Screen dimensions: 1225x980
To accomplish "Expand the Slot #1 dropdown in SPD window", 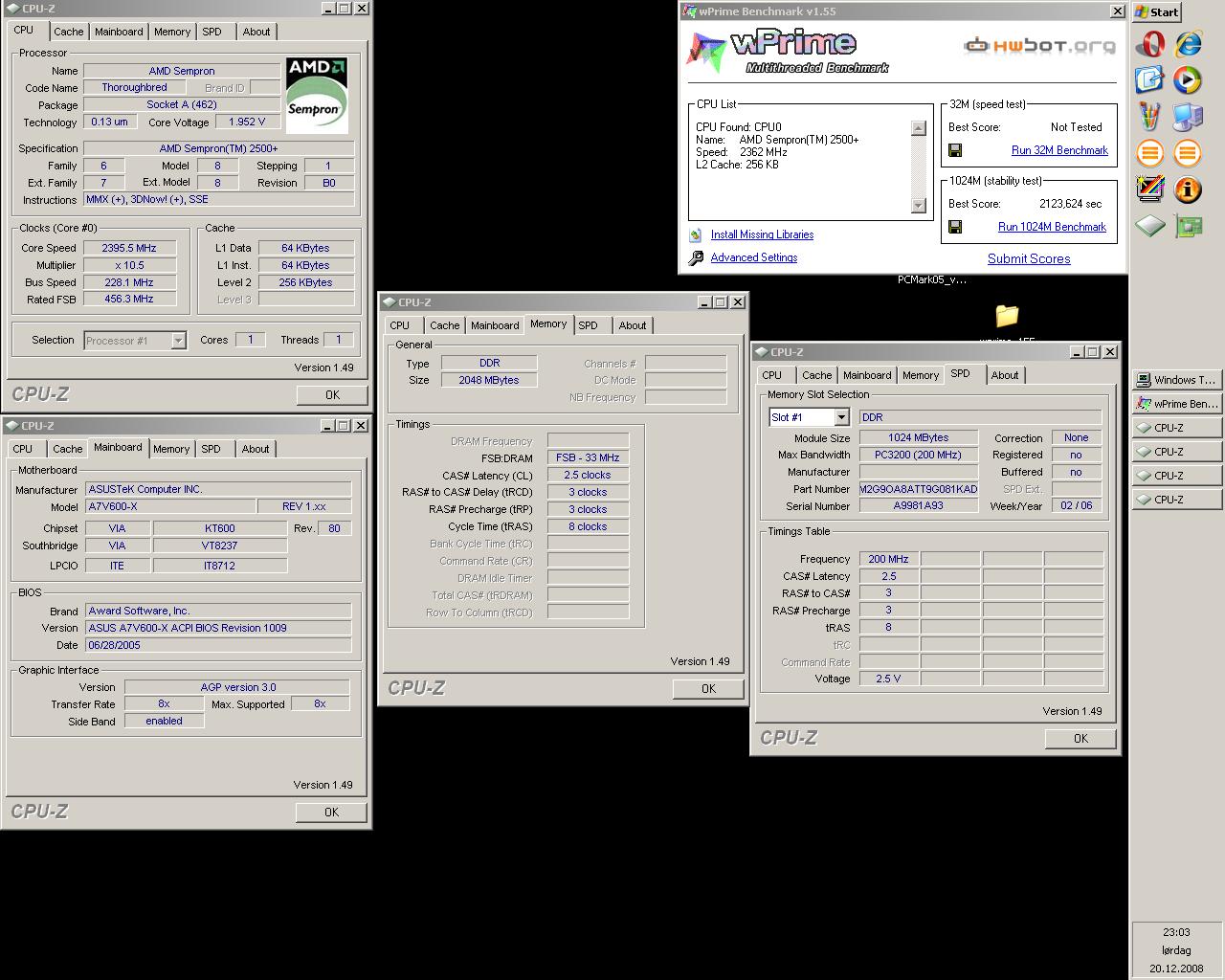I will (841, 417).
